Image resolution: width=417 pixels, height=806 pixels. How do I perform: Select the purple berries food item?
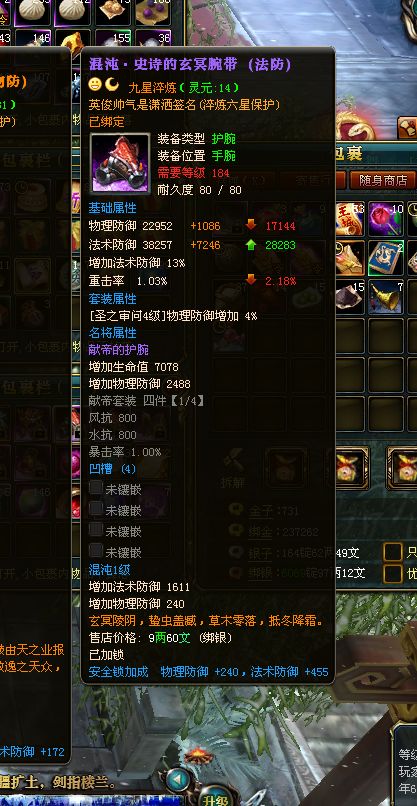tap(153, 10)
